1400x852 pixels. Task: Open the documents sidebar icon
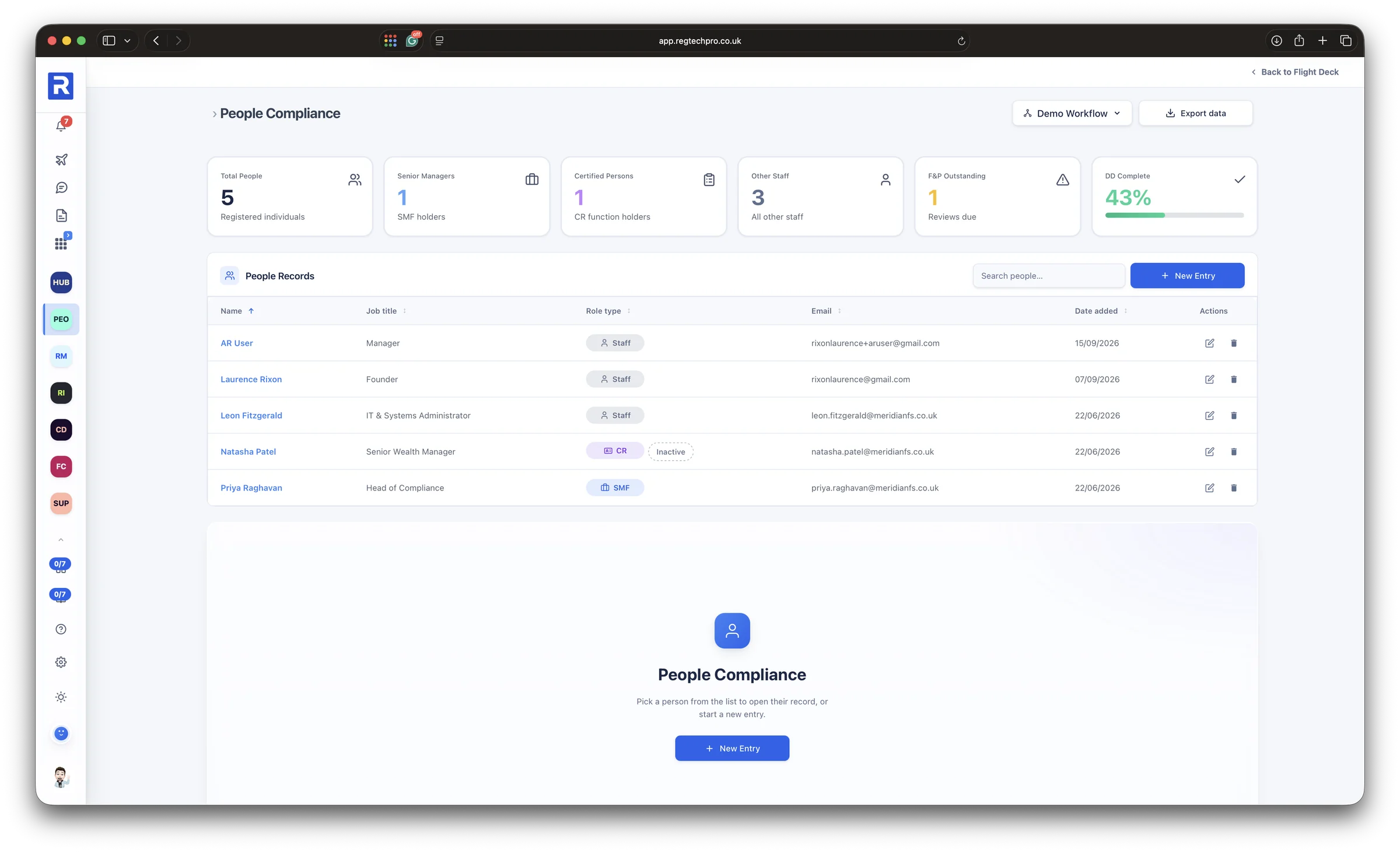tap(61, 216)
